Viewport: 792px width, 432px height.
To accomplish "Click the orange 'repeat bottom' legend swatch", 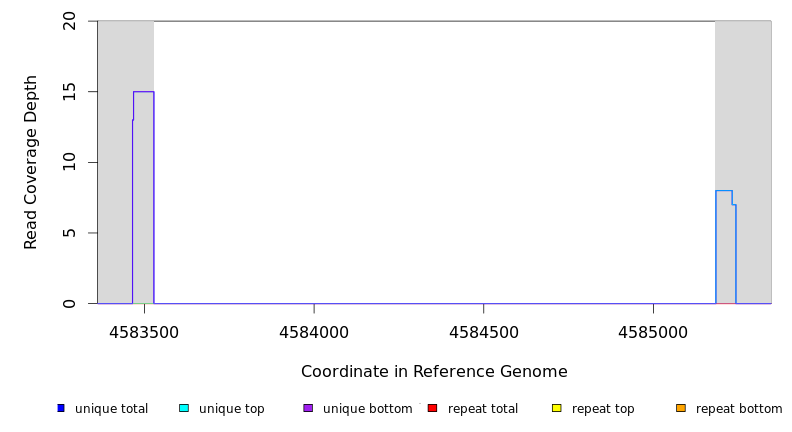I will tap(681, 408).
